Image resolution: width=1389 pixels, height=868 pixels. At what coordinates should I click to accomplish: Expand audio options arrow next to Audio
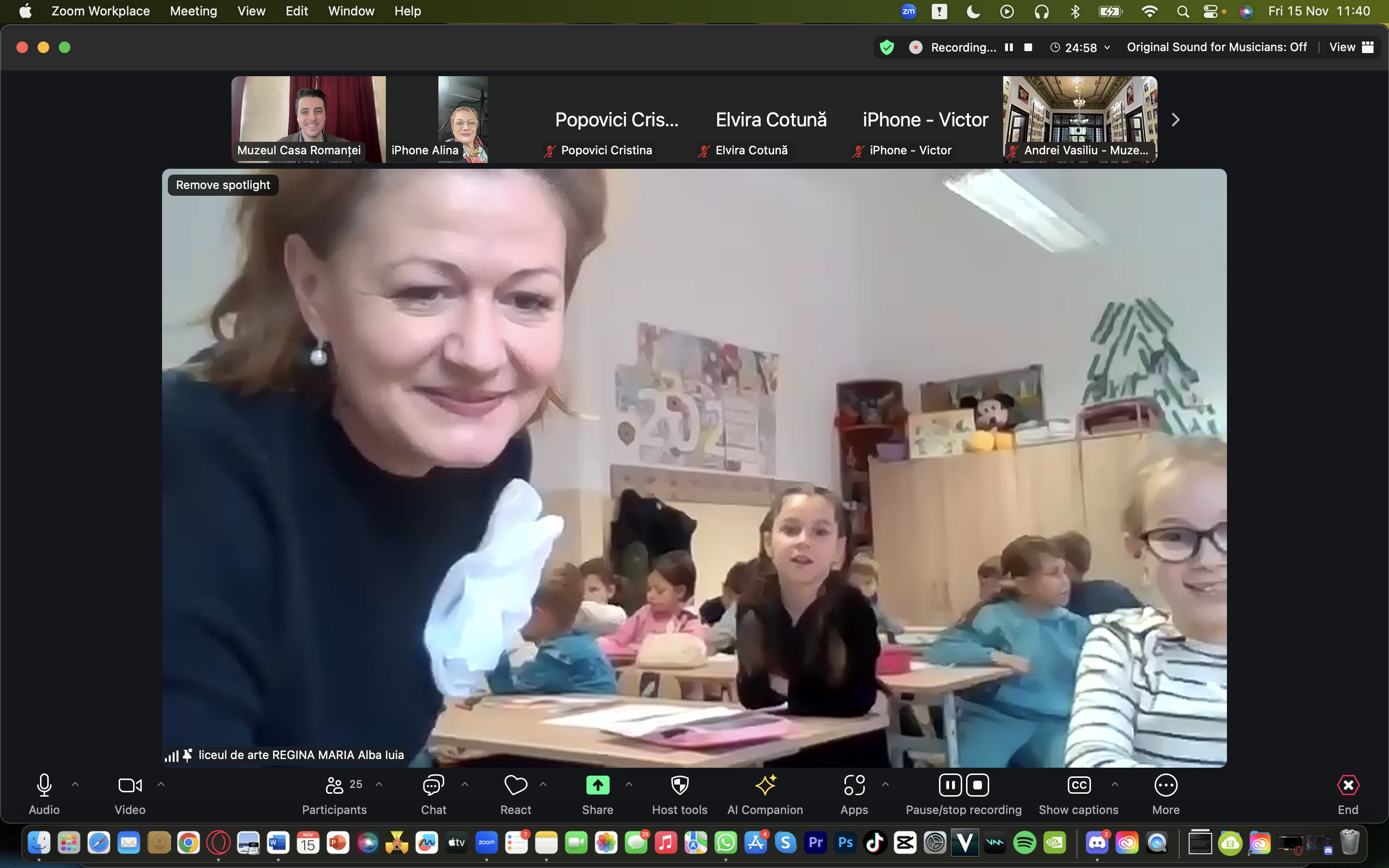pyautogui.click(x=75, y=784)
